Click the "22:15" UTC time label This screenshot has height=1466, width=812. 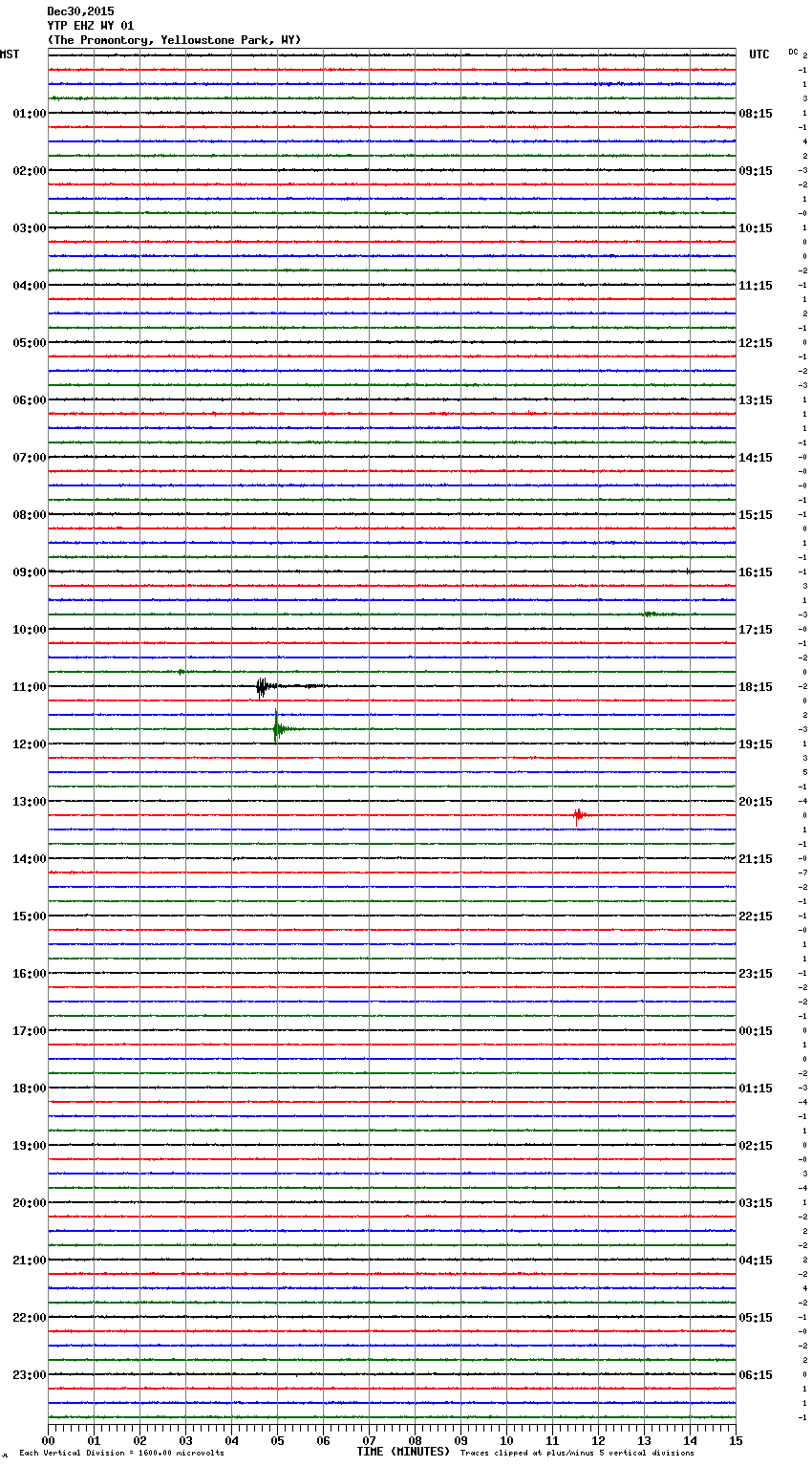pyautogui.click(x=756, y=916)
